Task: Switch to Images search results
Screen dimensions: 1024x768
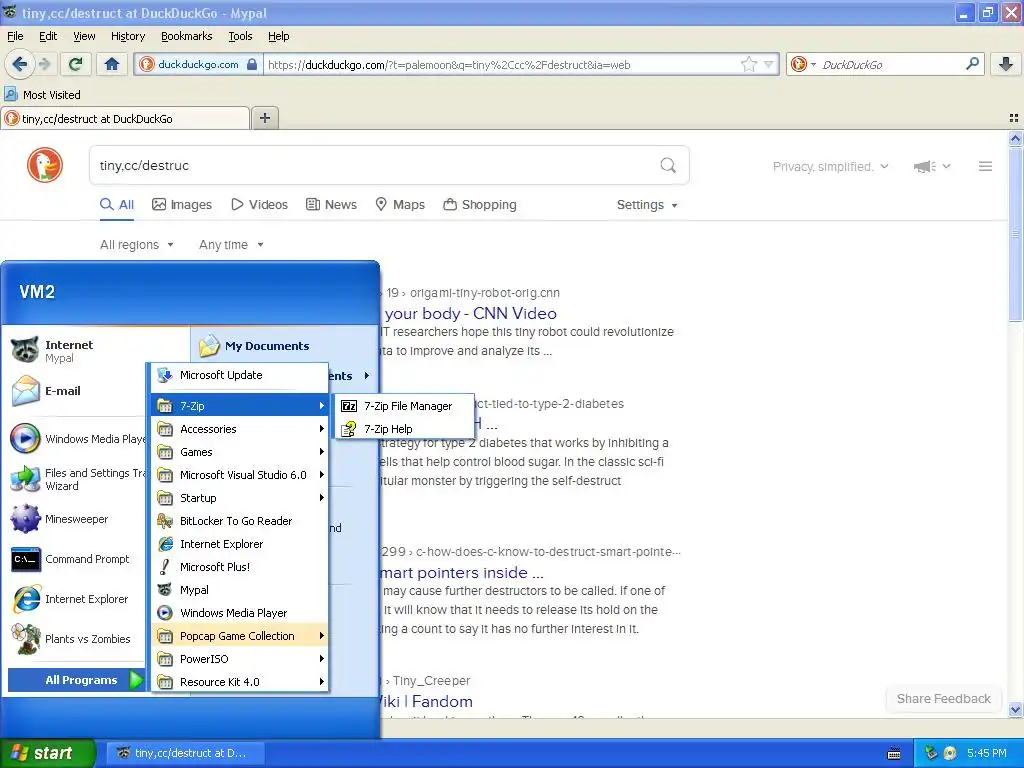Action: (x=182, y=204)
